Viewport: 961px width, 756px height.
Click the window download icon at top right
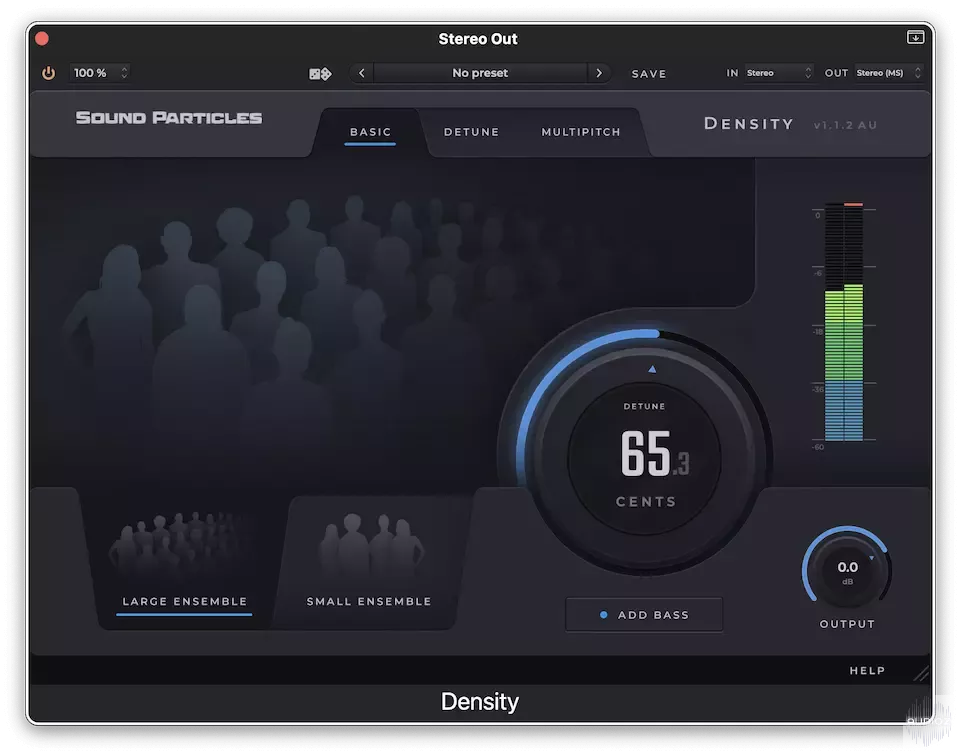coord(916,37)
